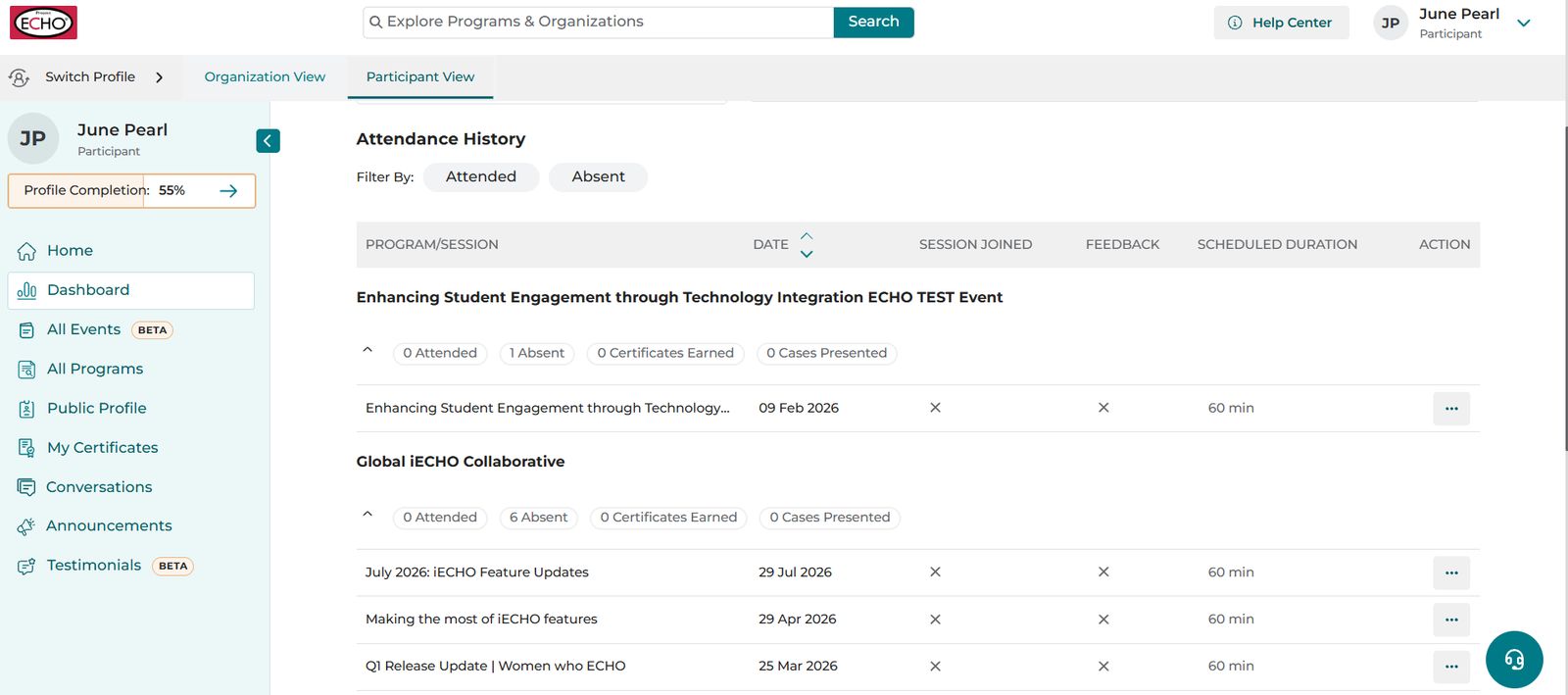Click 'Q1 Release Update | Women who ECHO' session
Viewport: 1568px width, 695px height.
[496, 667]
